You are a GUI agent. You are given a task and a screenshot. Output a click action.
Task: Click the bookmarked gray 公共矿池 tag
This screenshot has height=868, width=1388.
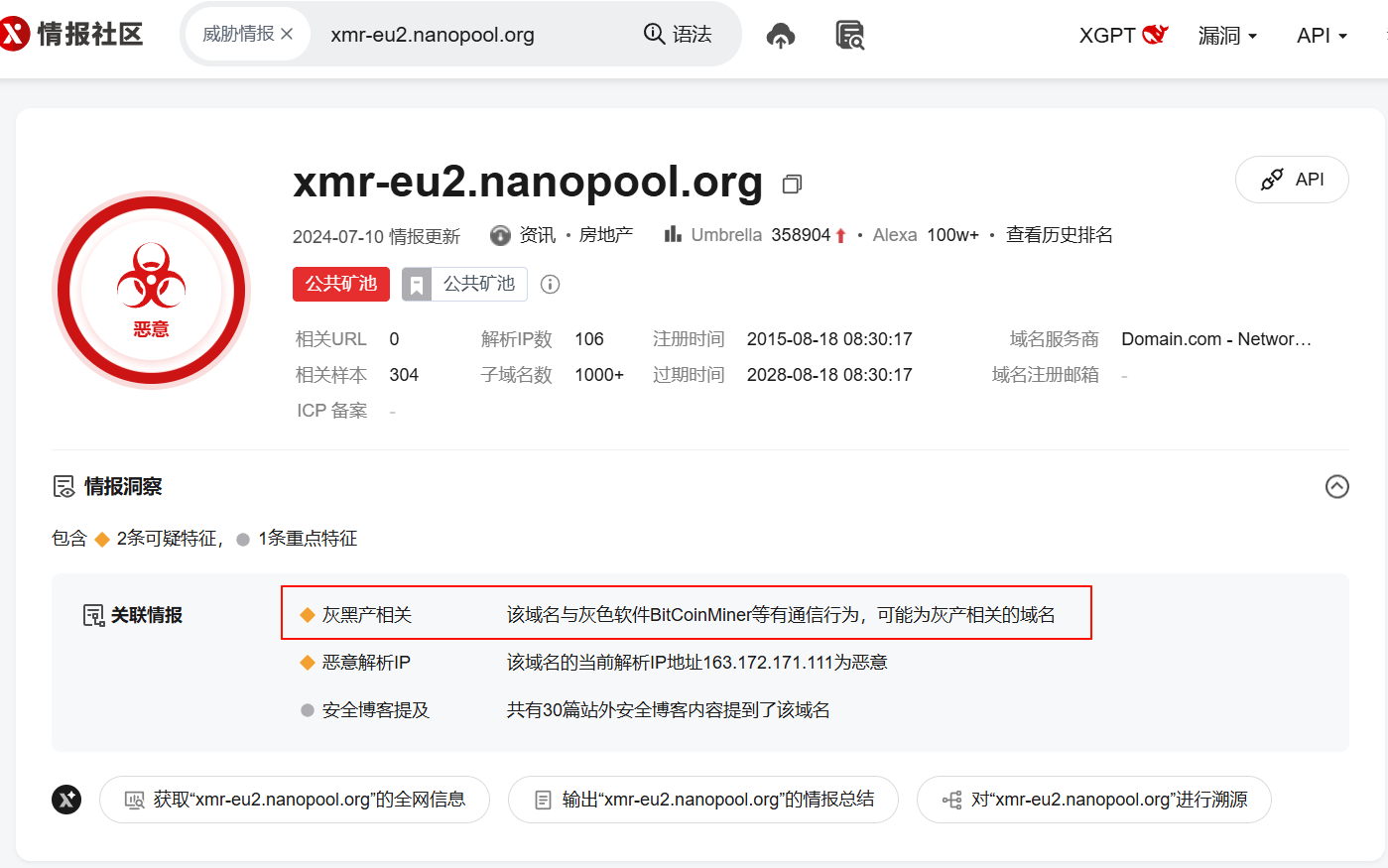tap(464, 284)
